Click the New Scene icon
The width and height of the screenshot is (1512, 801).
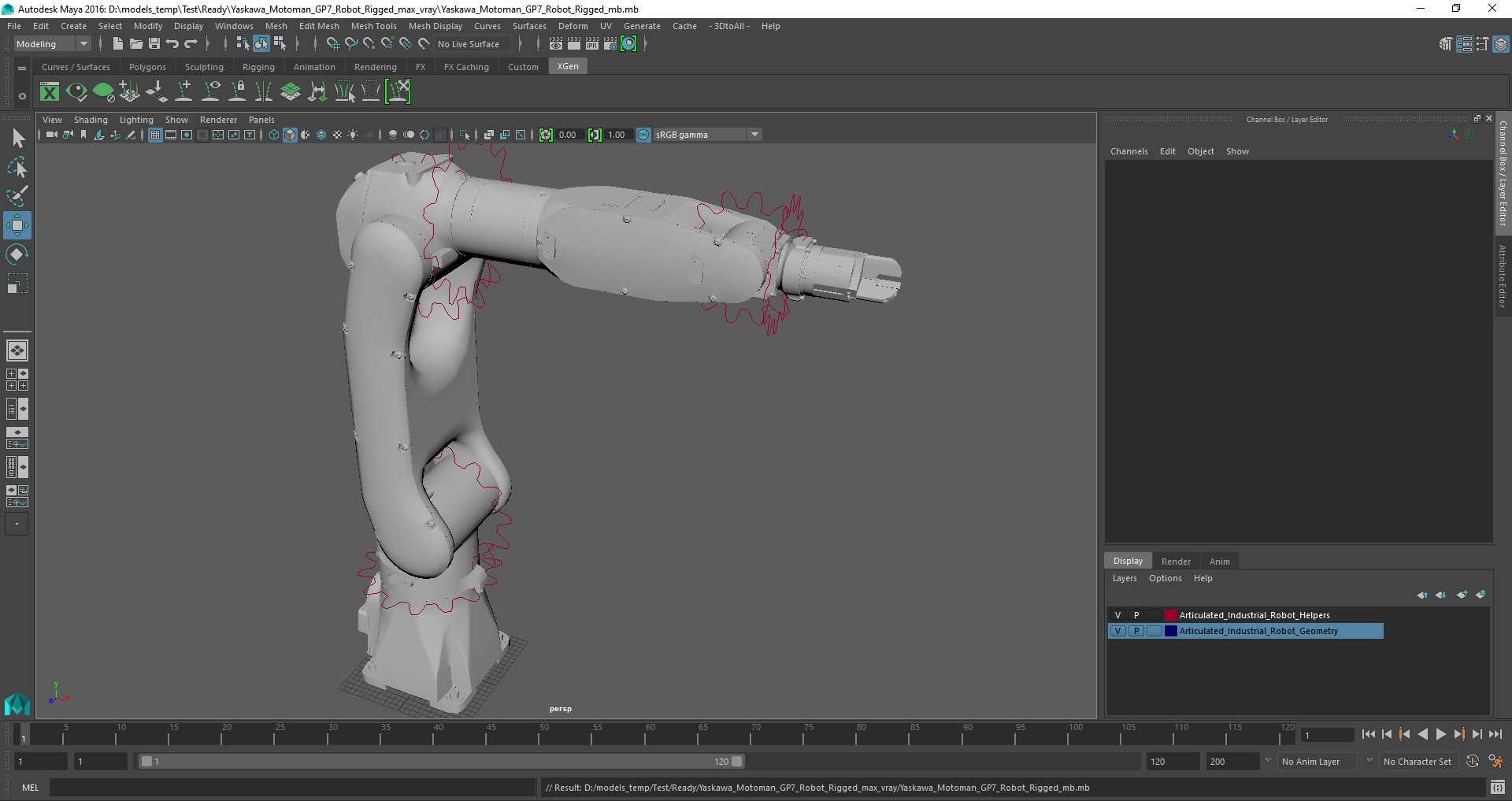117,44
